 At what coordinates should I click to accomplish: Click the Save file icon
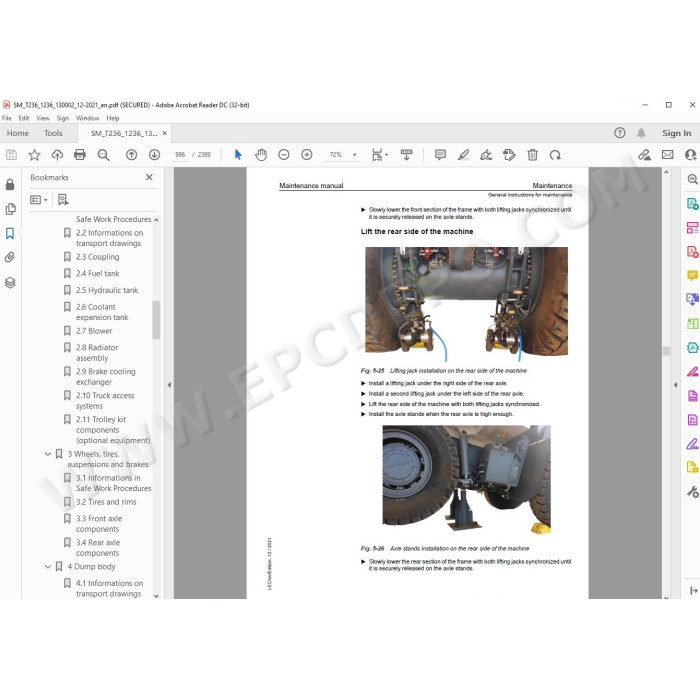11,155
